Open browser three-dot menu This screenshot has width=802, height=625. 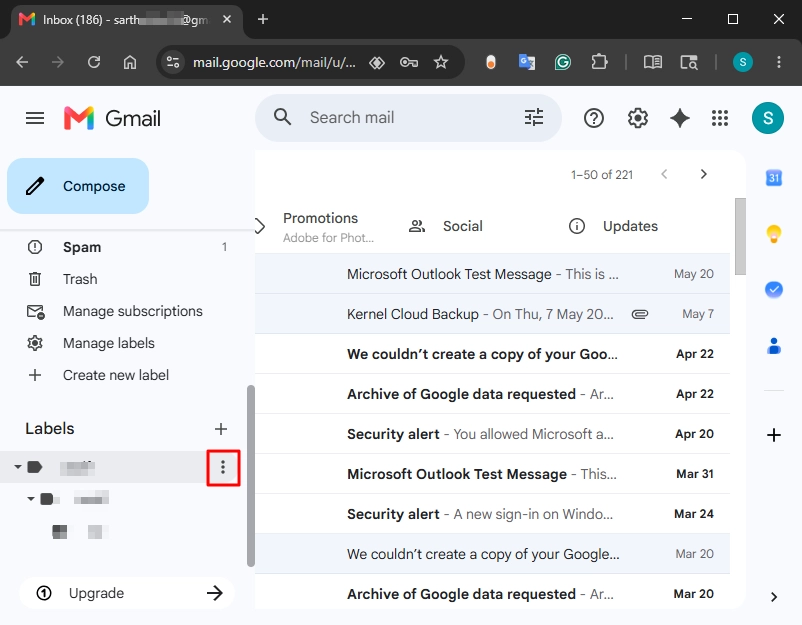tap(778, 62)
